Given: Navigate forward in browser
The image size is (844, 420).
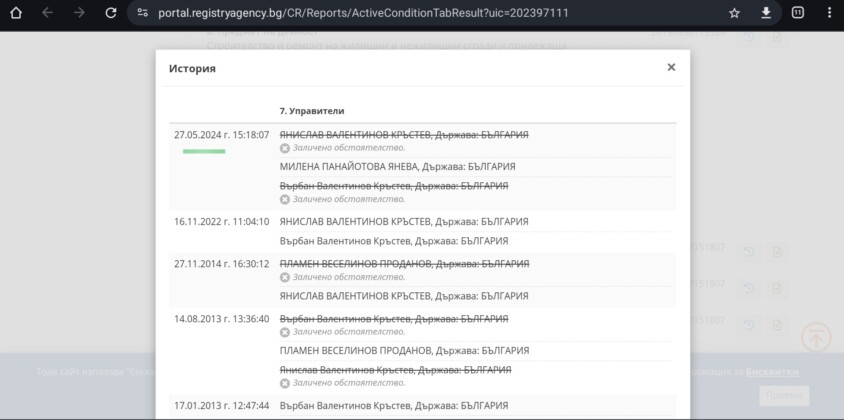Looking at the screenshot, I should pos(78,13).
